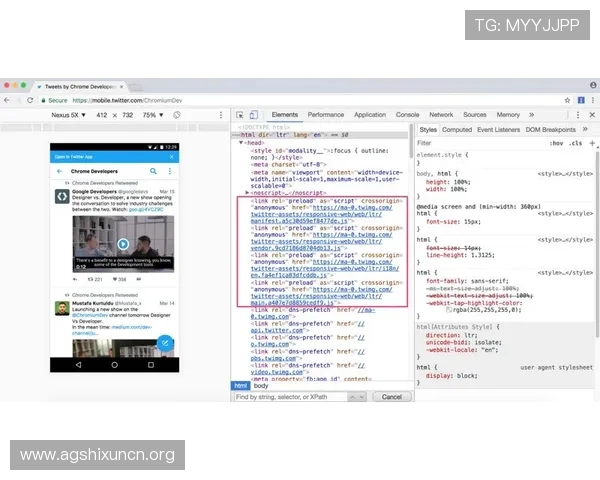The width and height of the screenshot is (600, 480).
Task: Play the video in the tweet
Action: pos(122,244)
